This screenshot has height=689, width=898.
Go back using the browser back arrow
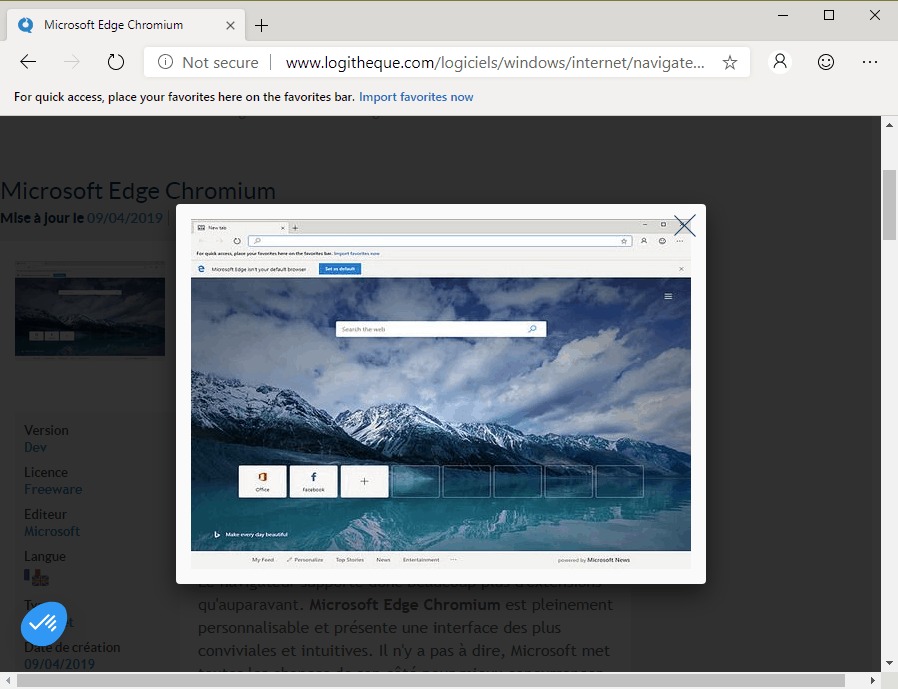coord(28,62)
